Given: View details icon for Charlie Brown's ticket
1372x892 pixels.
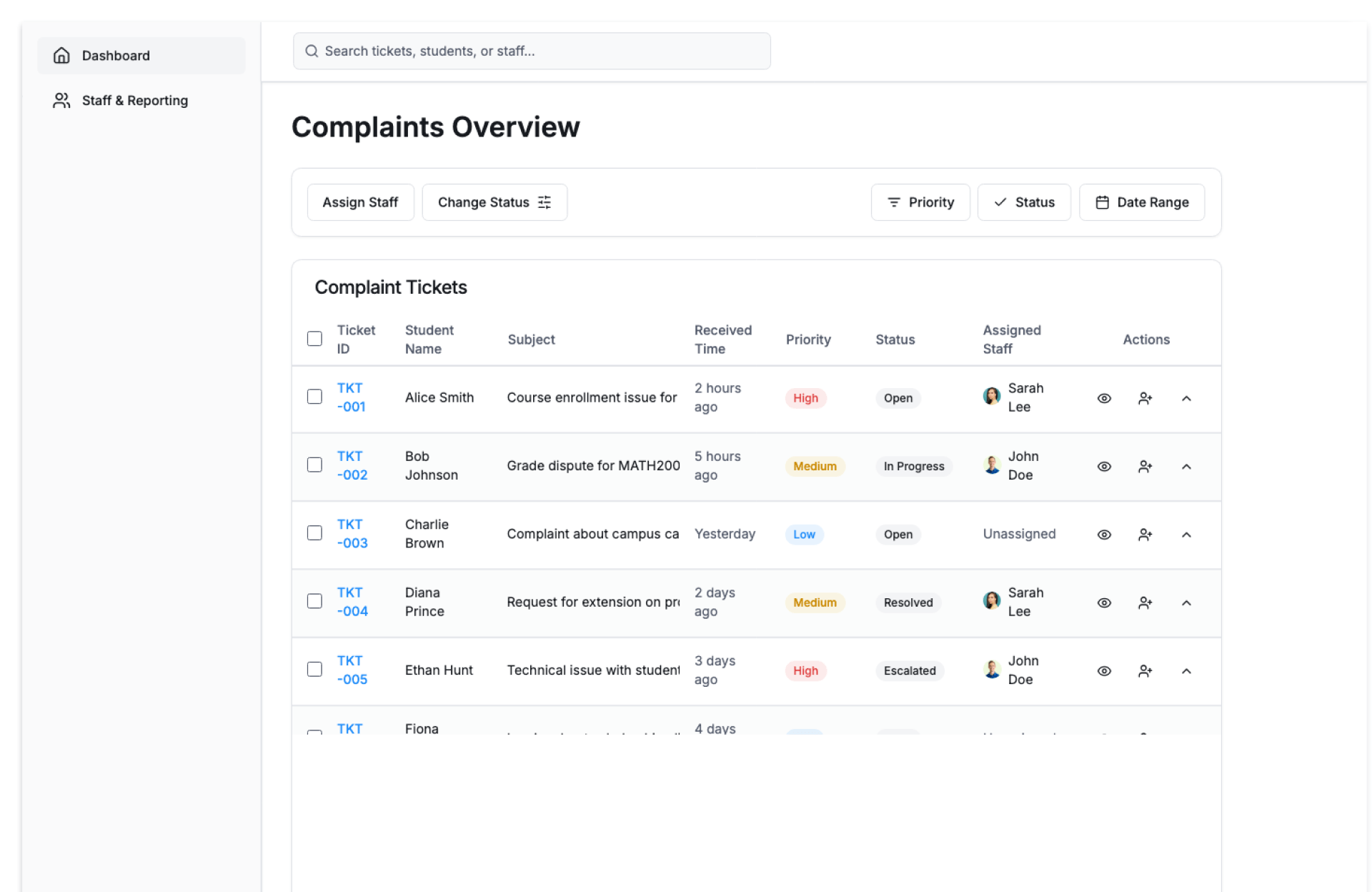Looking at the screenshot, I should coord(1103,535).
